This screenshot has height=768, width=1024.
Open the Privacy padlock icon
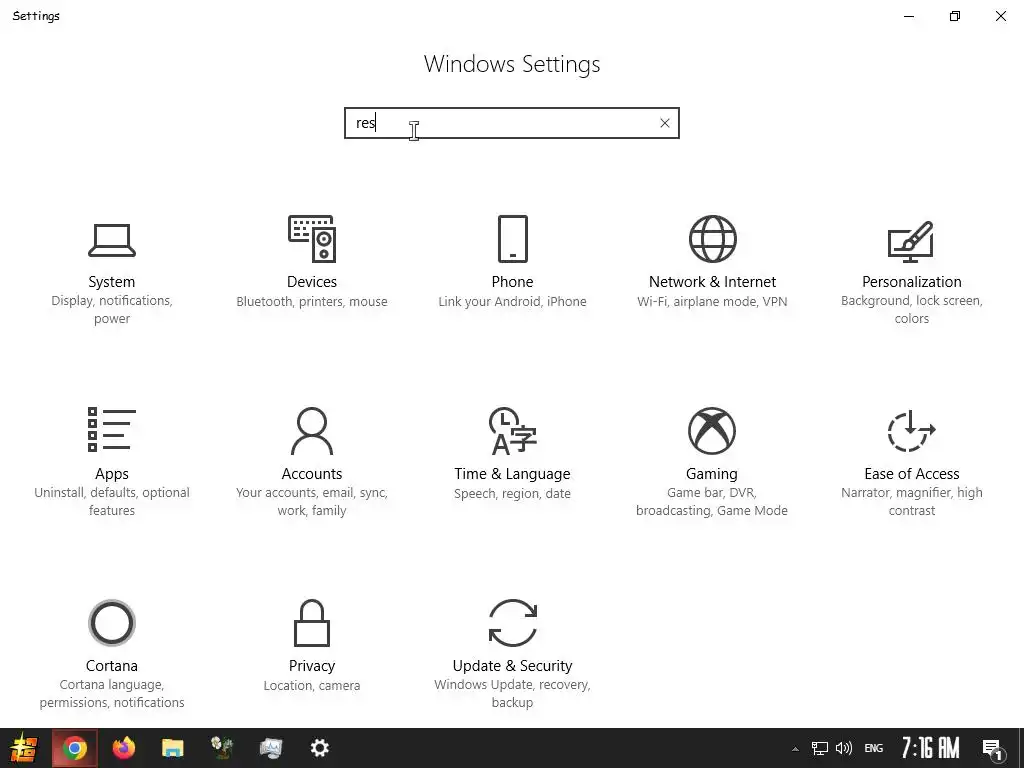point(312,623)
